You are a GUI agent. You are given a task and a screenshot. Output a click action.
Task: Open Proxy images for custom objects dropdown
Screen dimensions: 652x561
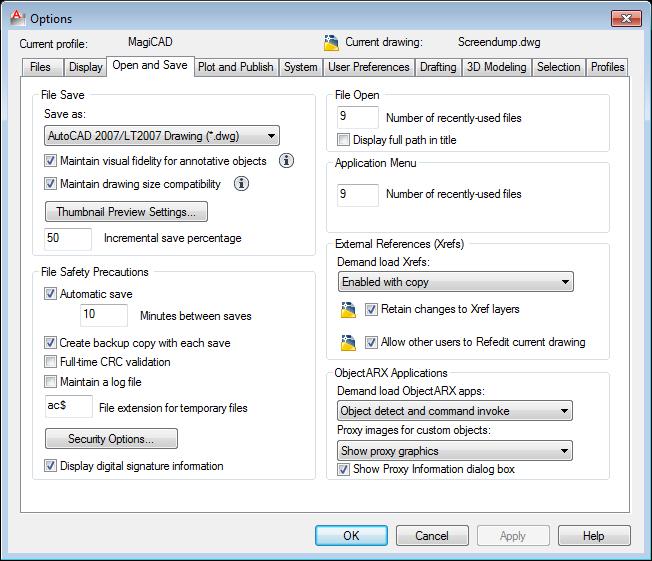454,451
